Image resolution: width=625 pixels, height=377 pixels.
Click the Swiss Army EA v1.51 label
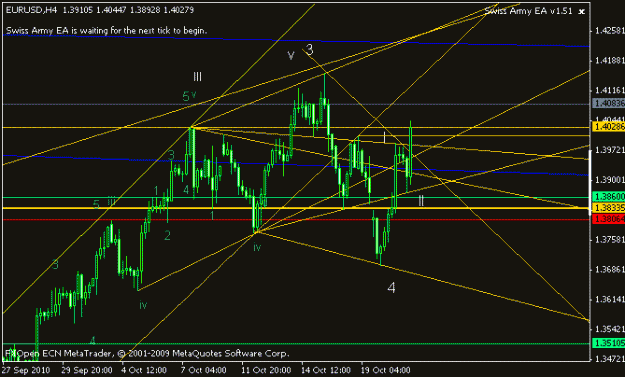pyautogui.click(x=529, y=11)
